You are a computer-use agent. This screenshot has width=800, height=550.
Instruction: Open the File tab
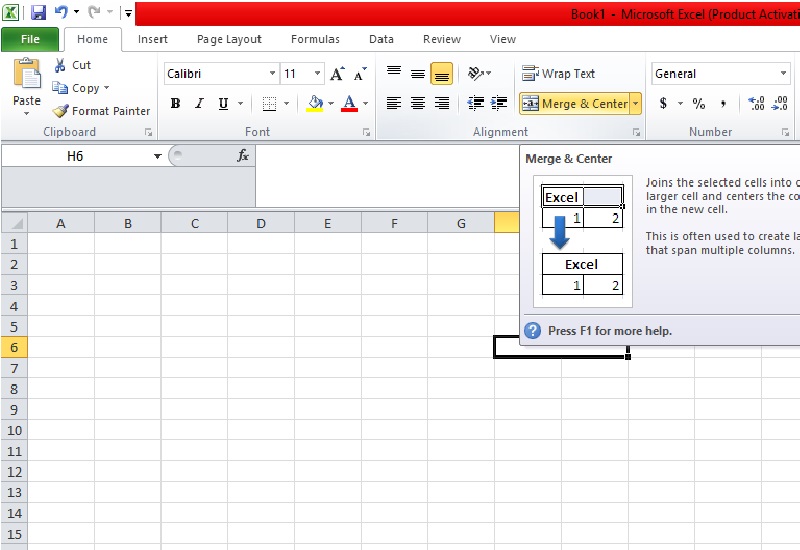(30, 39)
